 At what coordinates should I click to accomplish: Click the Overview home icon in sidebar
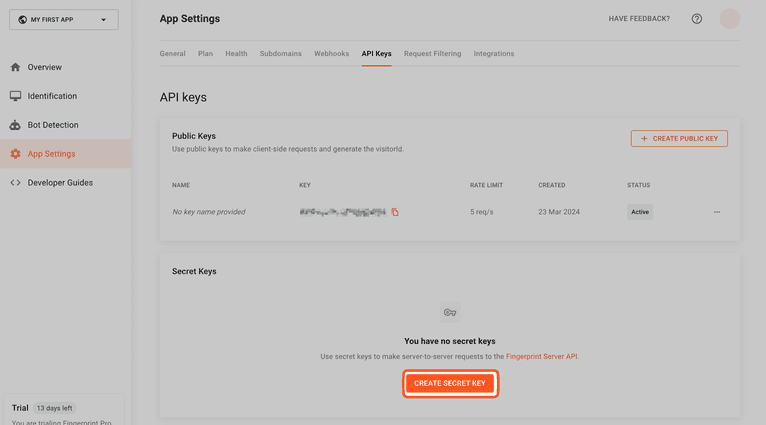point(15,68)
